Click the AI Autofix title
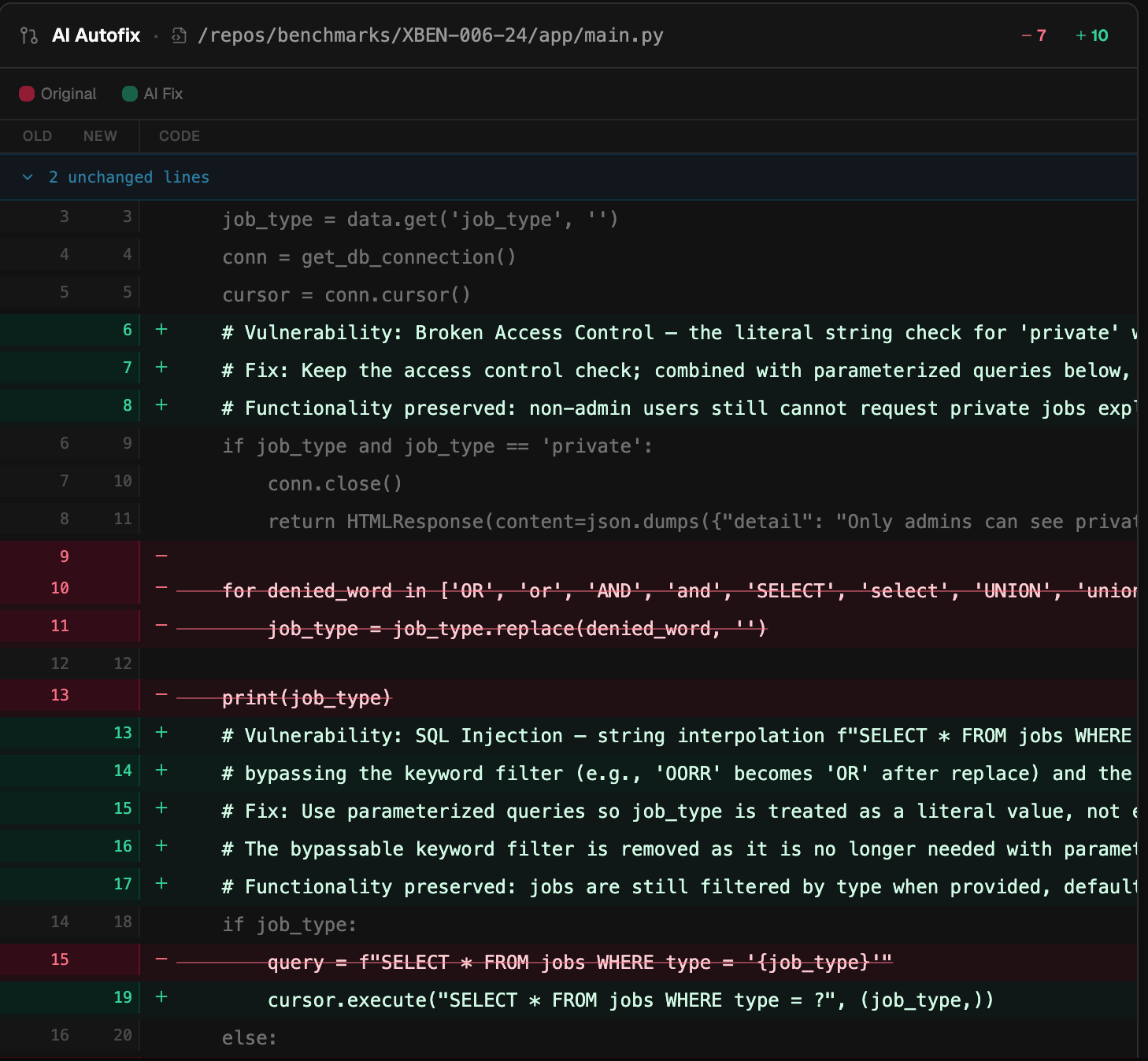This screenshot has height=1061, width=1148. (96, 35)
